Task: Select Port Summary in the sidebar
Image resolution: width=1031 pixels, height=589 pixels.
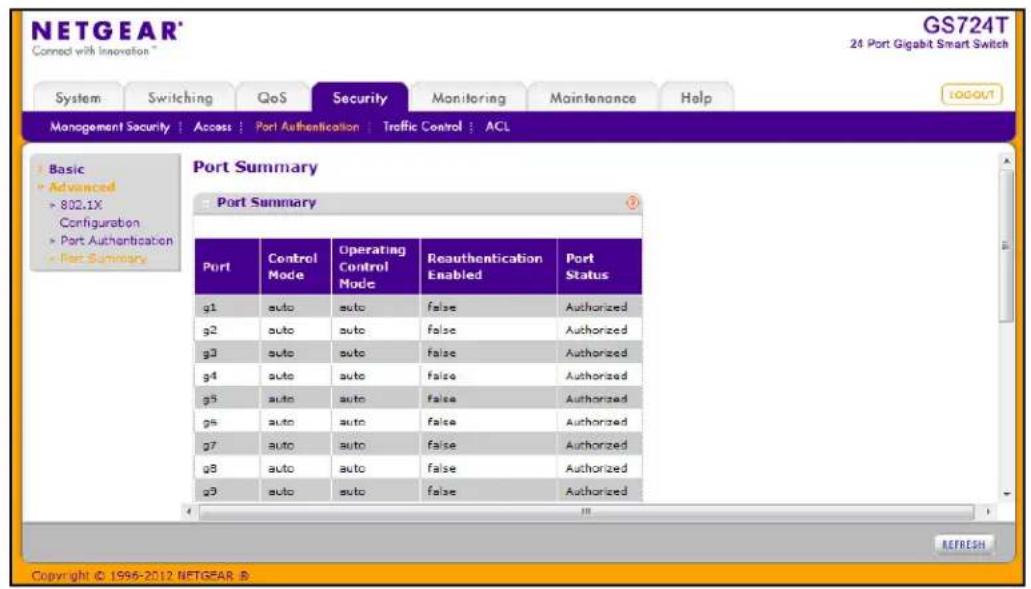Action: [x=103, y=258]
